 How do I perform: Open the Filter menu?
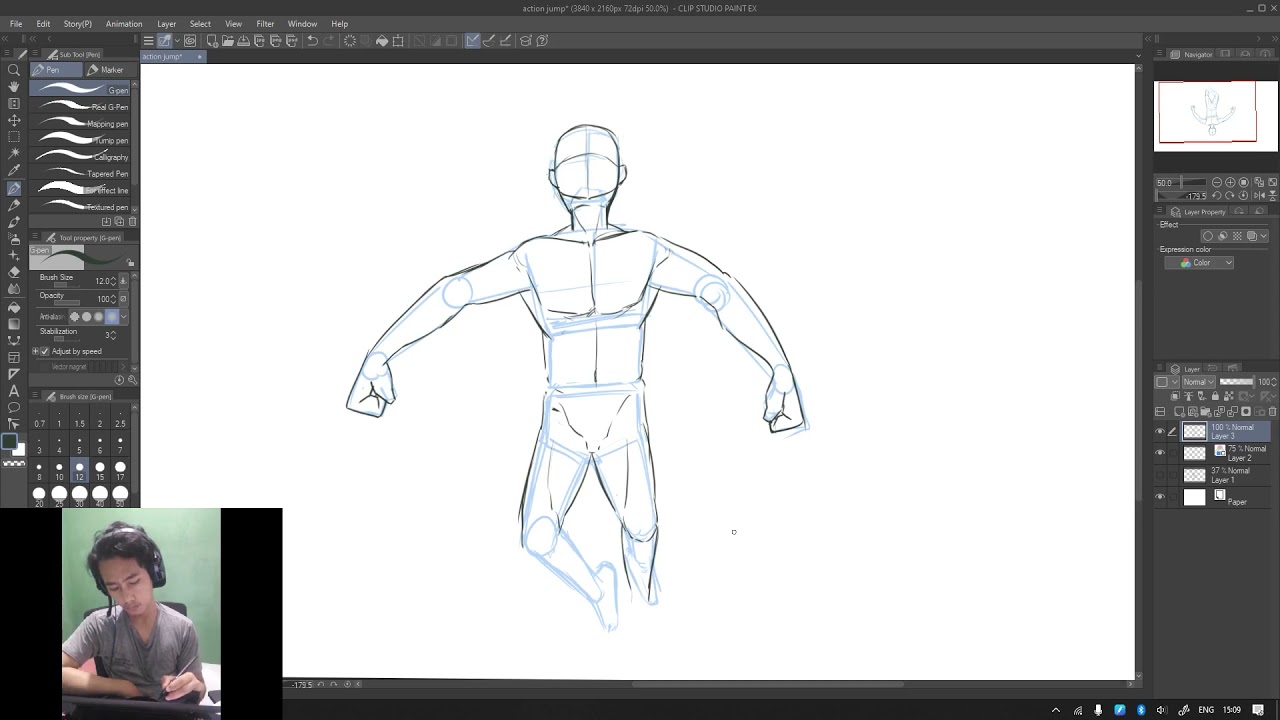click(265, 24)
